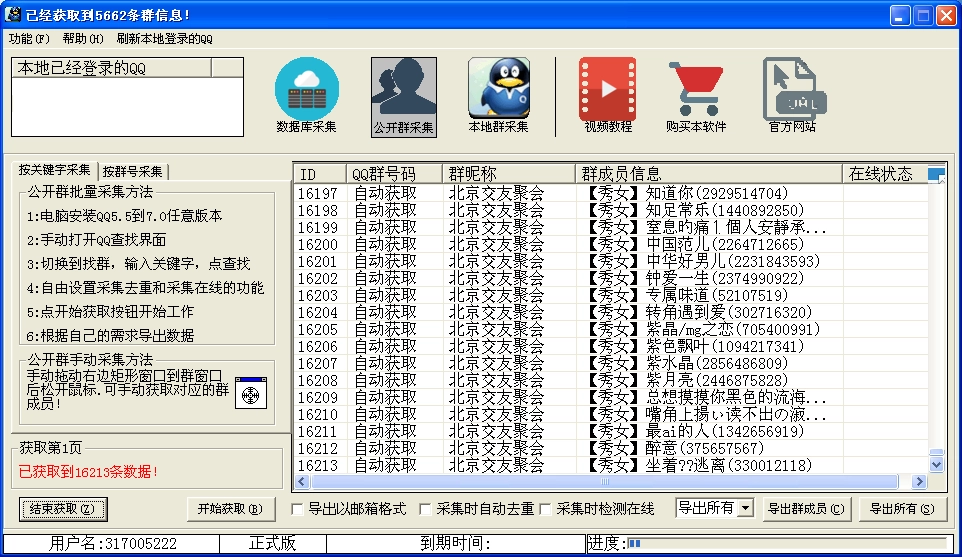Viewport: 962px width, 557px height.
Task: Click 刷新本地登录的QQ menu item
Action: click(x=164, y=39)
